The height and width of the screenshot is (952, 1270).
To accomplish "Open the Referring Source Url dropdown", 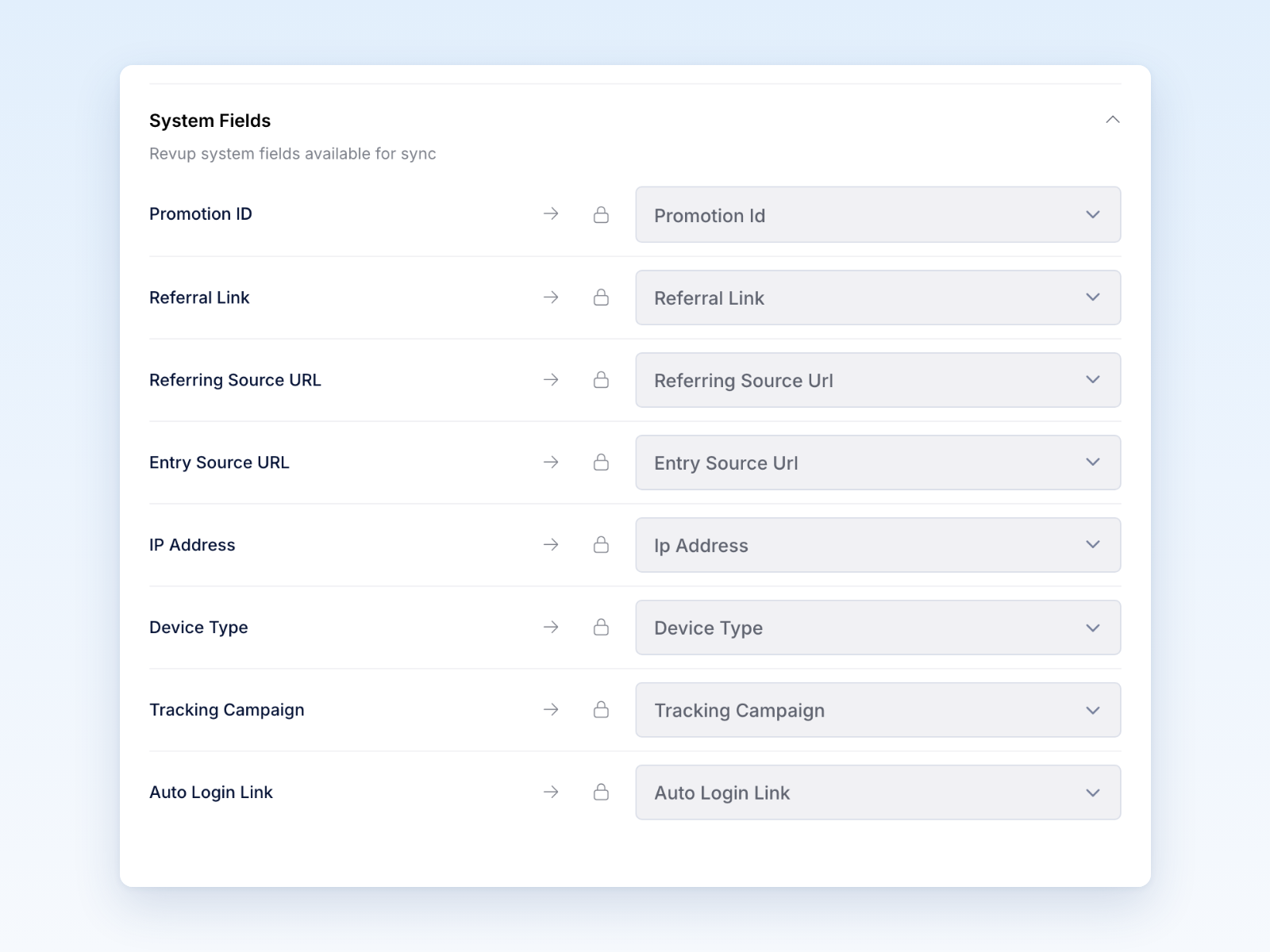I will pos(878,380).
